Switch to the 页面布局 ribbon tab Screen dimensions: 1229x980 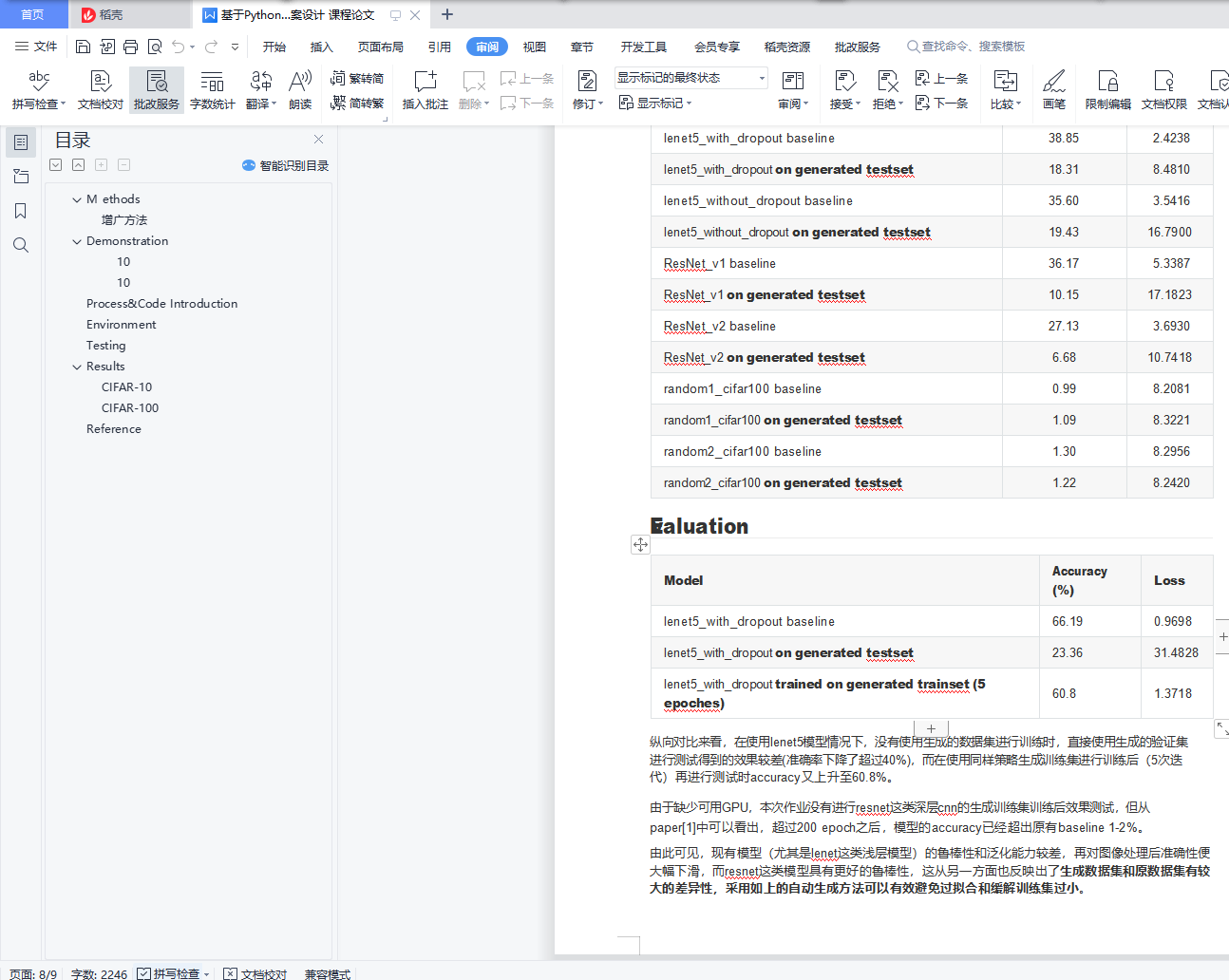click(x=381, y=47)
